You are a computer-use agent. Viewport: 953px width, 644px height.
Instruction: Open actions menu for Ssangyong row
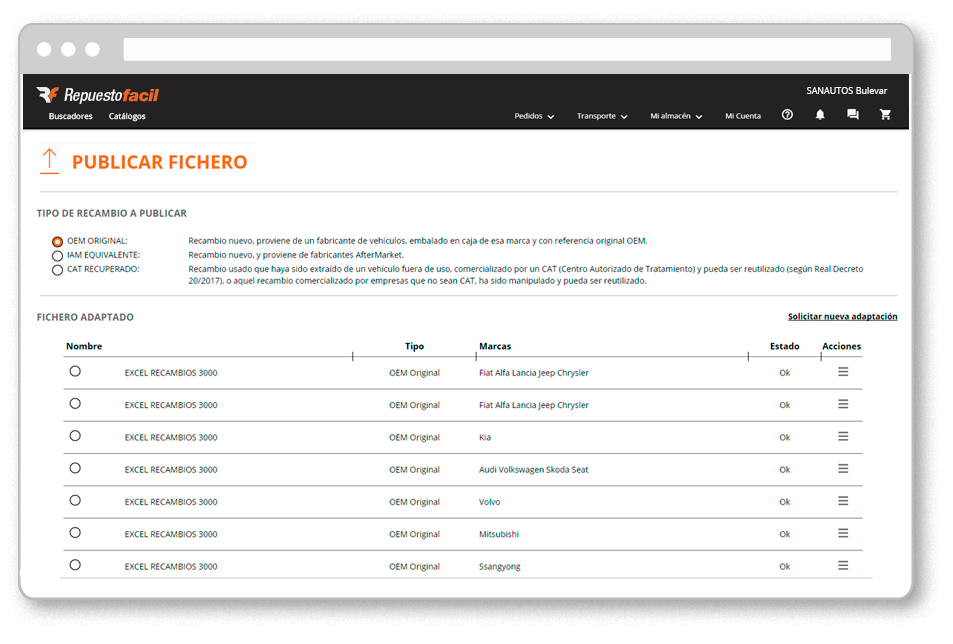click(x=843, y=565)
